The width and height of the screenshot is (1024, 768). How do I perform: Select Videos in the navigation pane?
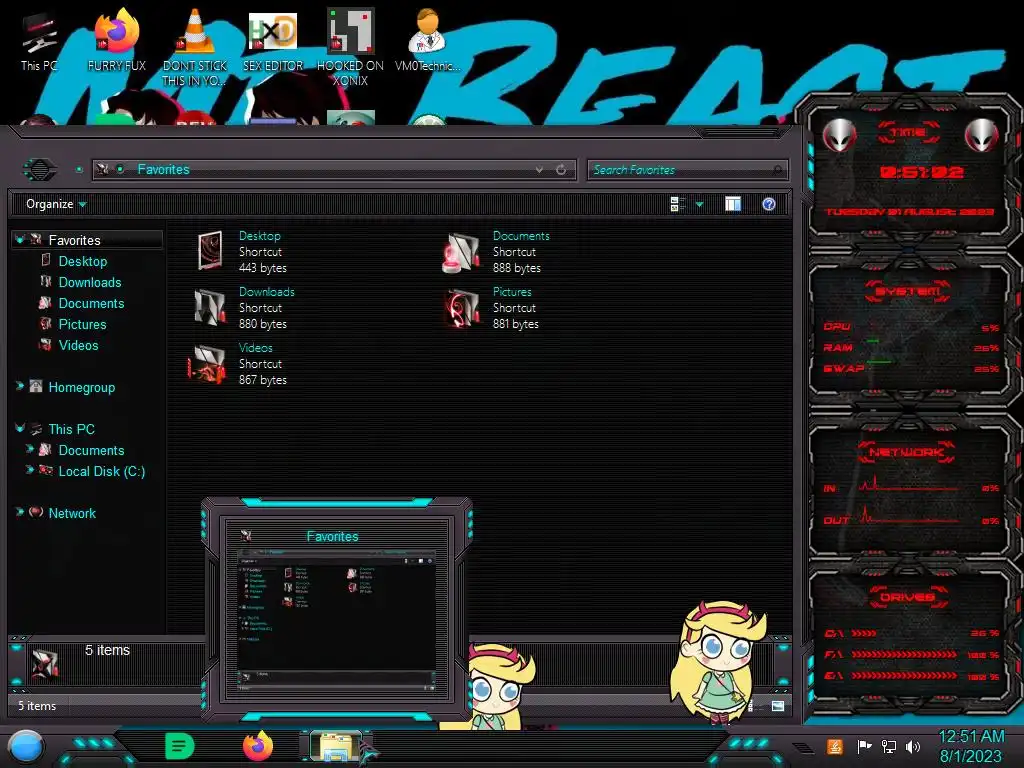pos(78,345)
